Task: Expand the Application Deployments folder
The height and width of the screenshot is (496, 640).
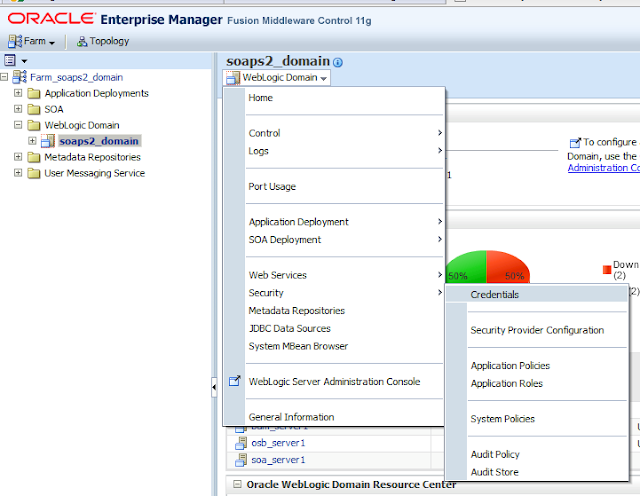Action: [x=18, y=93]
